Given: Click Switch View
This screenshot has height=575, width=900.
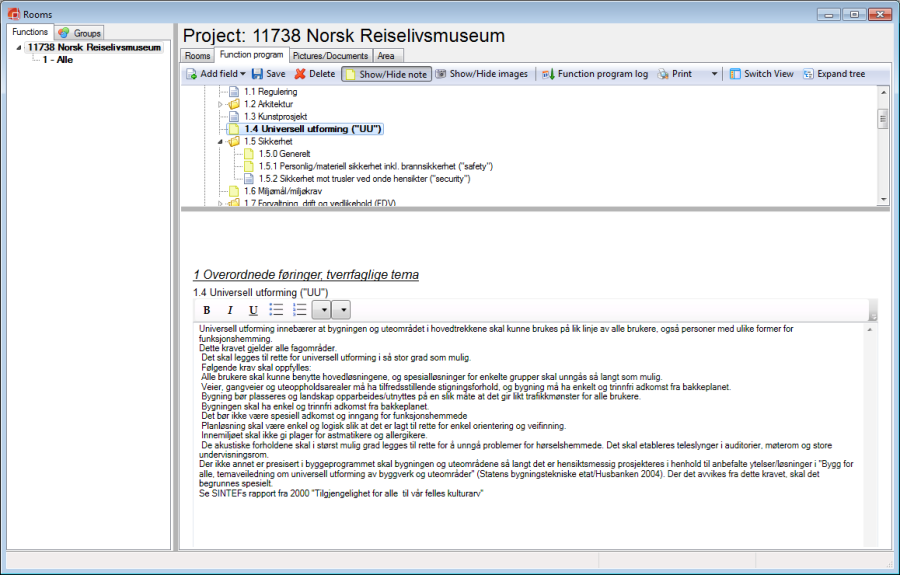Looking at the screenshot, I should point(762,74).
